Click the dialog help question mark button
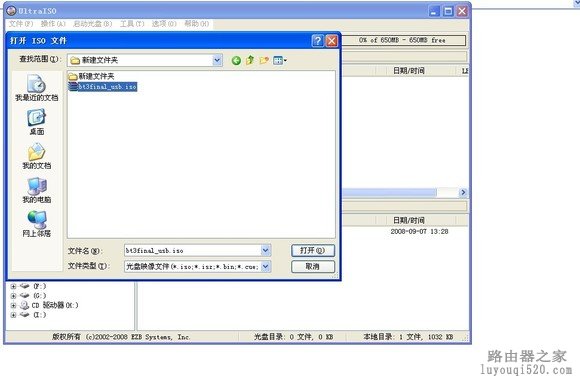580x384 pixels. 318,40
